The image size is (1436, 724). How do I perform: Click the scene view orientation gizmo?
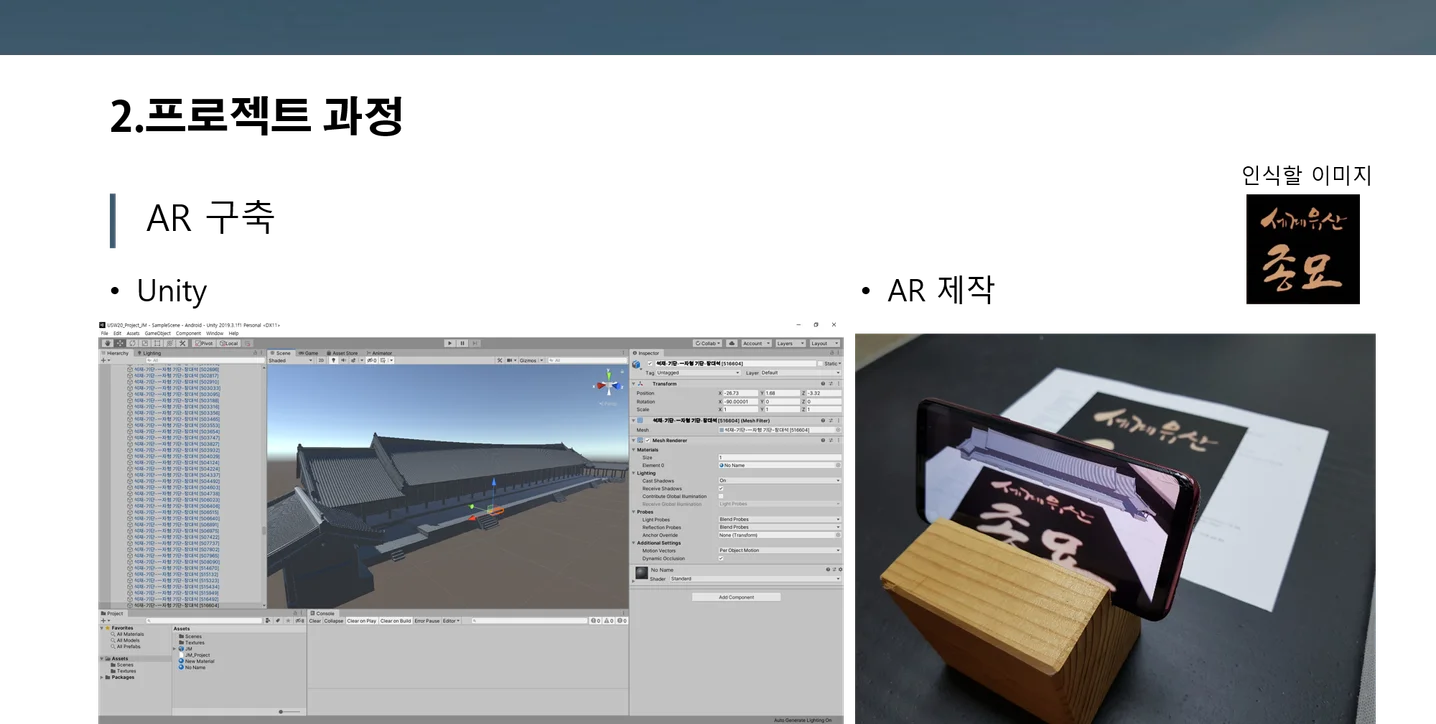[608, 384]
